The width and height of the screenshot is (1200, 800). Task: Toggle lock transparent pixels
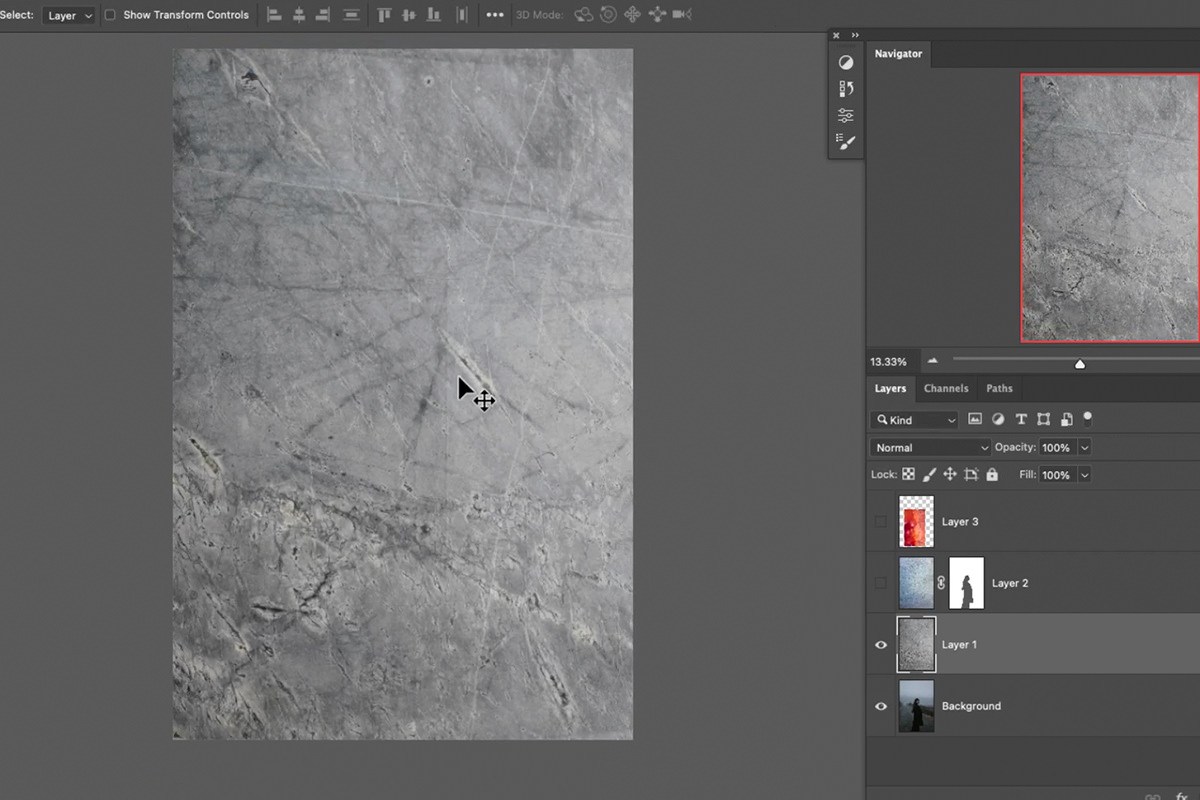pyautogui.click(x=908, y=475)
